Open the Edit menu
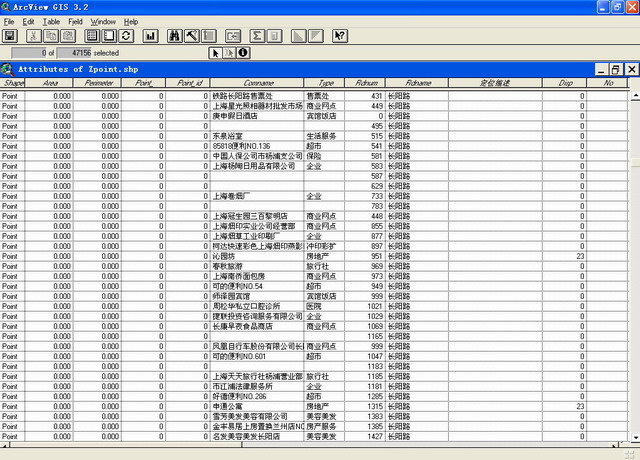This screenshot has width=640, height=460. [x=28, y=22]
